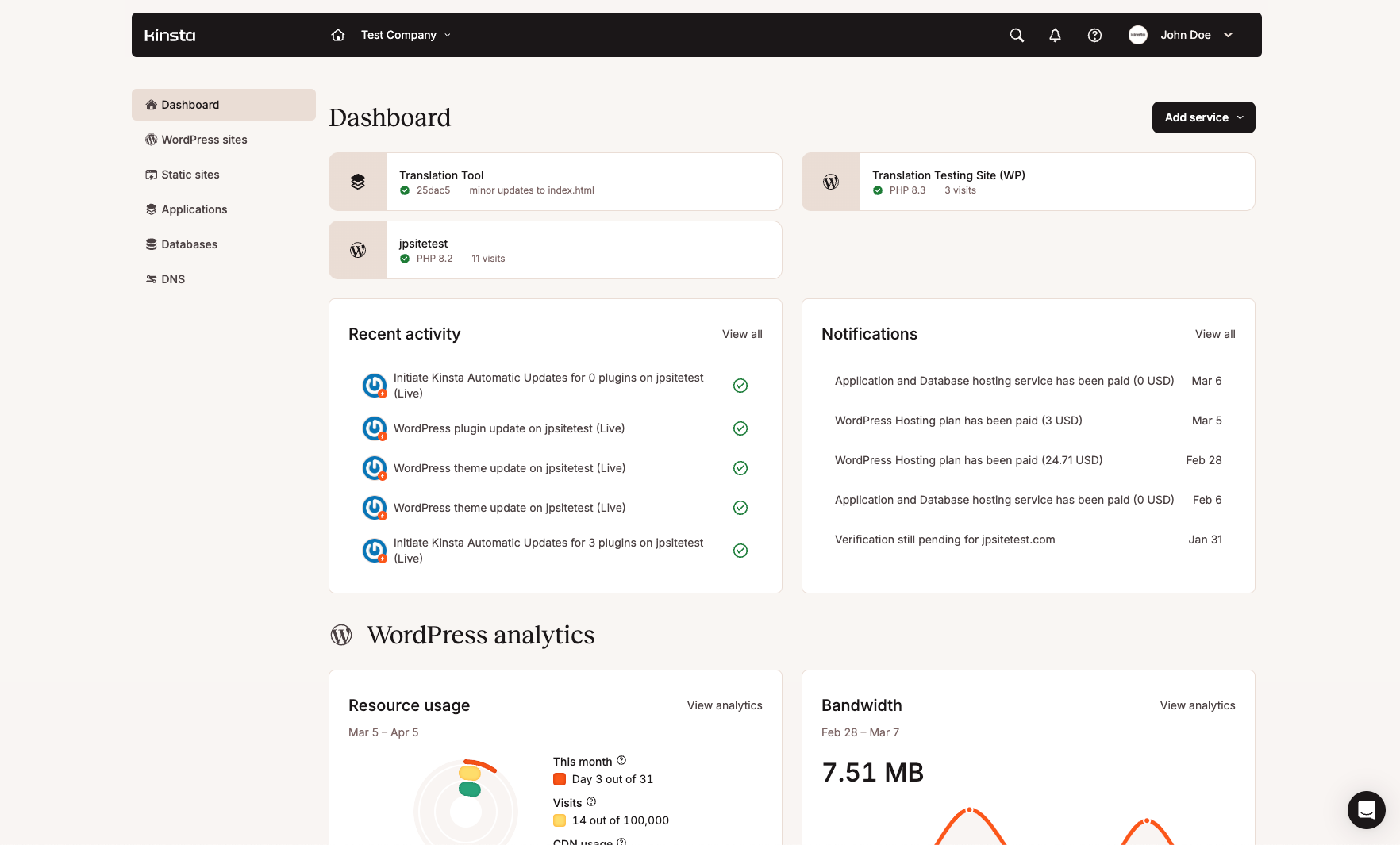1400x845 pixels.
Task: Click success checkmark for WordPress plugin update
Action: click(x=740, y=428)
